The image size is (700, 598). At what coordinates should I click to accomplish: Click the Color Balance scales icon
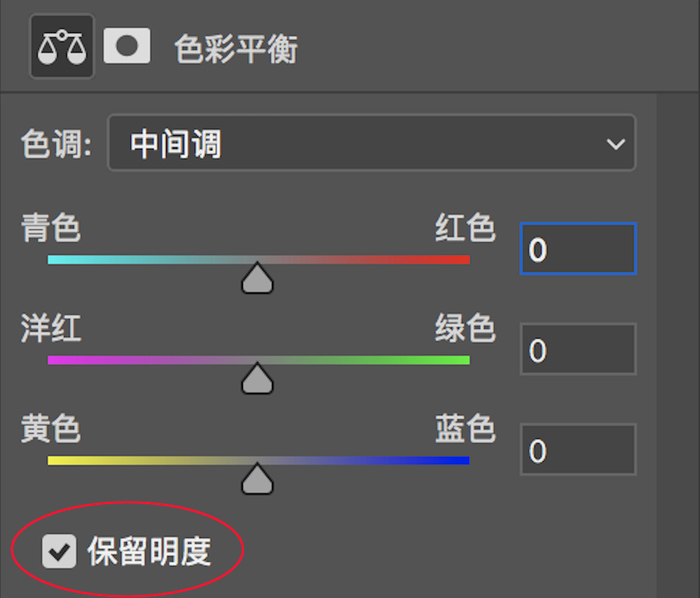tap(62, 46)
